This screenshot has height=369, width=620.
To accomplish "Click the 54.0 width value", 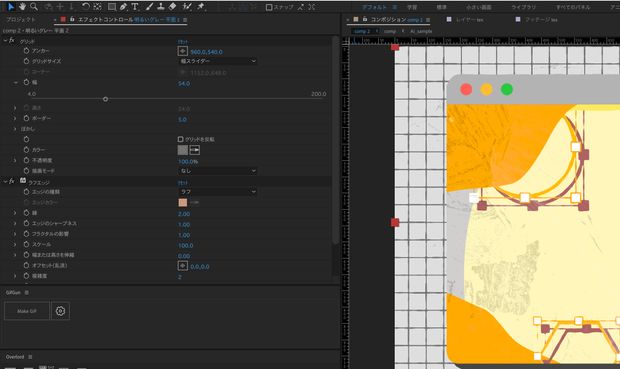I will click(x=184, y=83).
